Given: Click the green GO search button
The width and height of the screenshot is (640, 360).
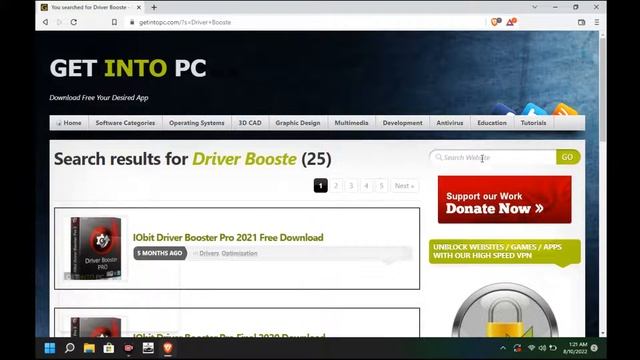Looking at the screenshot, I should pos(567,157).
